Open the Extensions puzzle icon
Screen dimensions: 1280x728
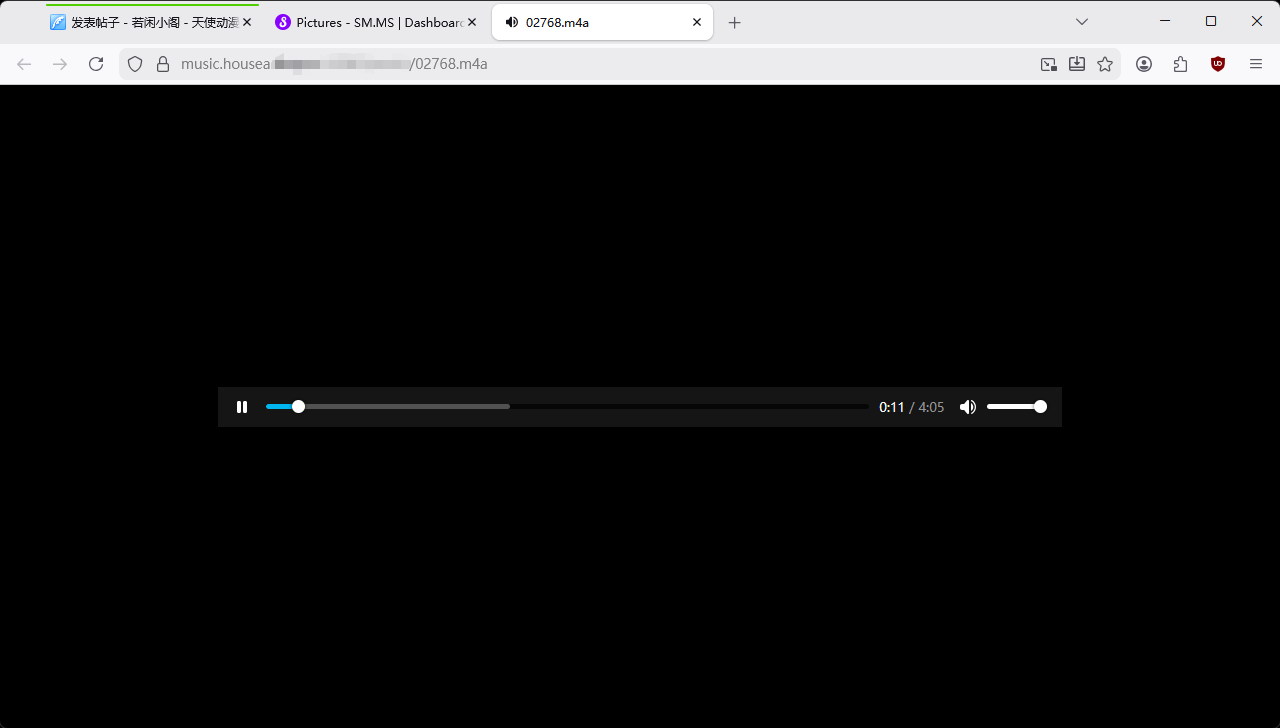[x=1181, y=64]
